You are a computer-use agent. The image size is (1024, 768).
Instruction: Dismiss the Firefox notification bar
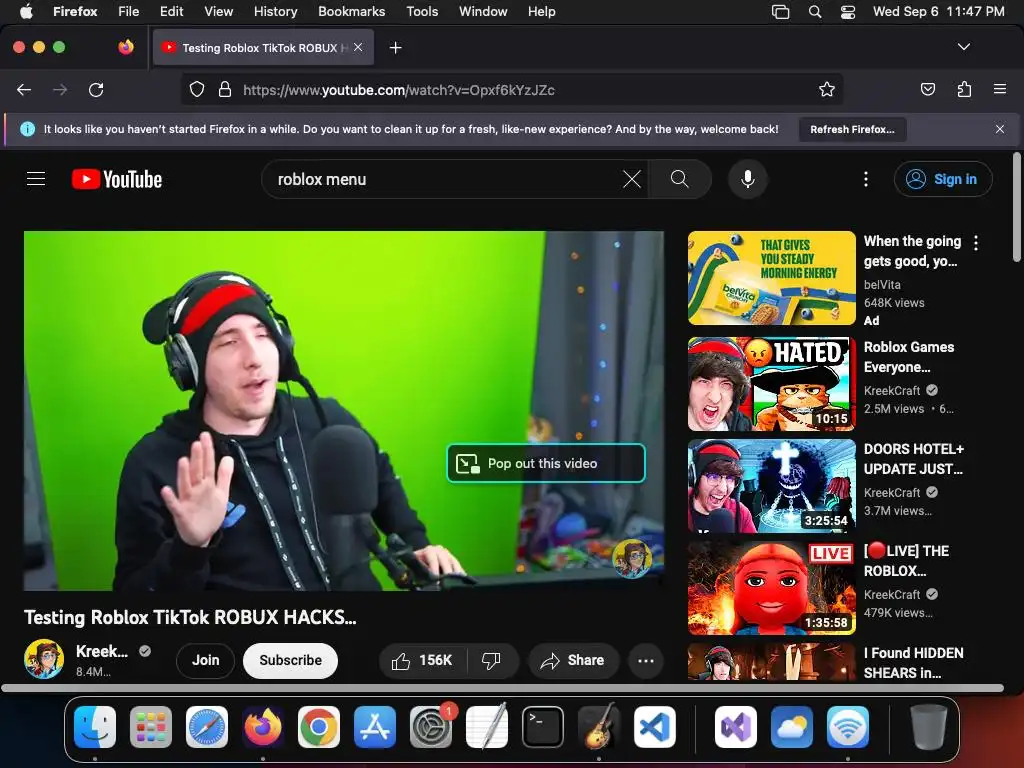pyautogui.click(x=999, y=129)
